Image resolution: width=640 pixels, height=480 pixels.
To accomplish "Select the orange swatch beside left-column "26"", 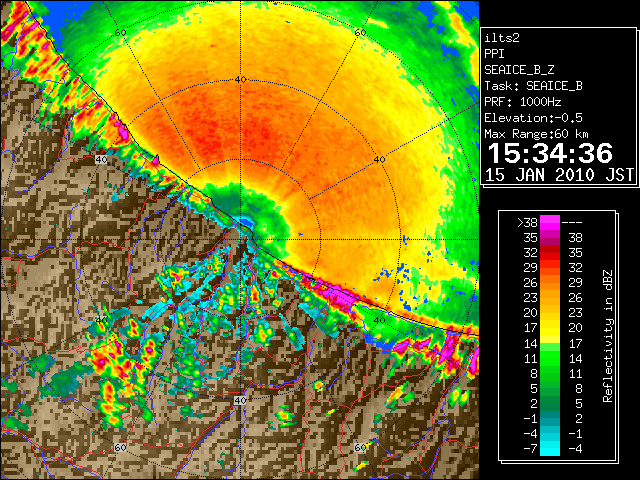I will (550, 282).
